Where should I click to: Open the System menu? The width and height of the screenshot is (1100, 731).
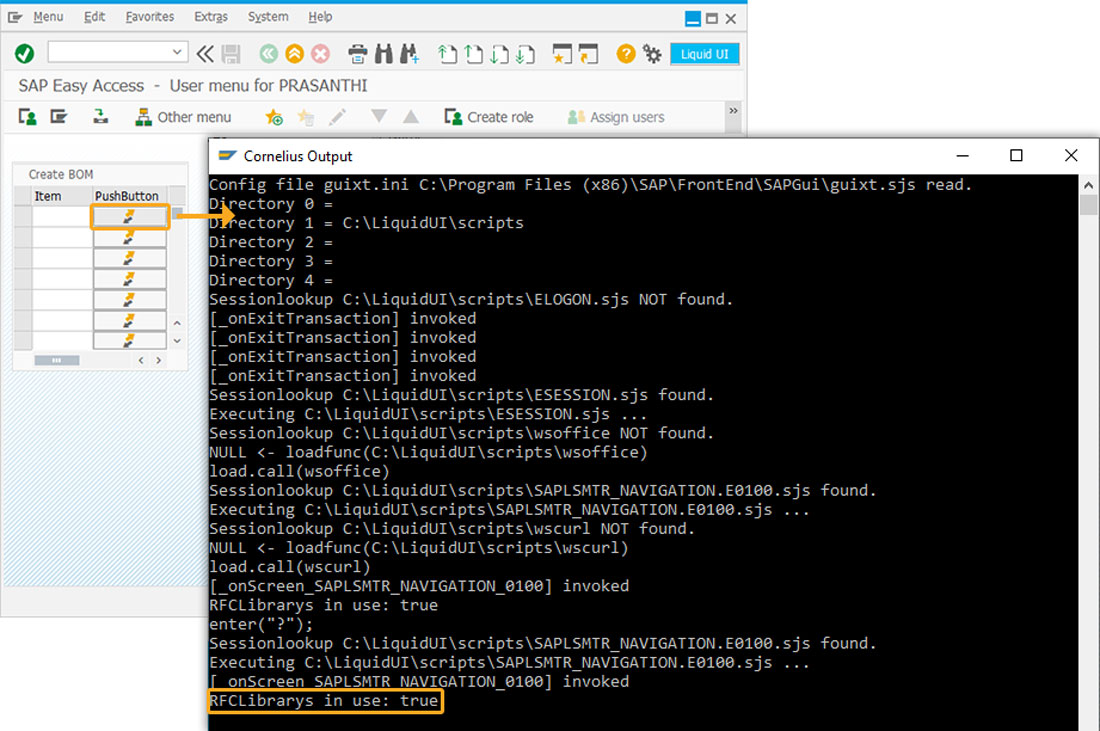(x=267, y=17)
